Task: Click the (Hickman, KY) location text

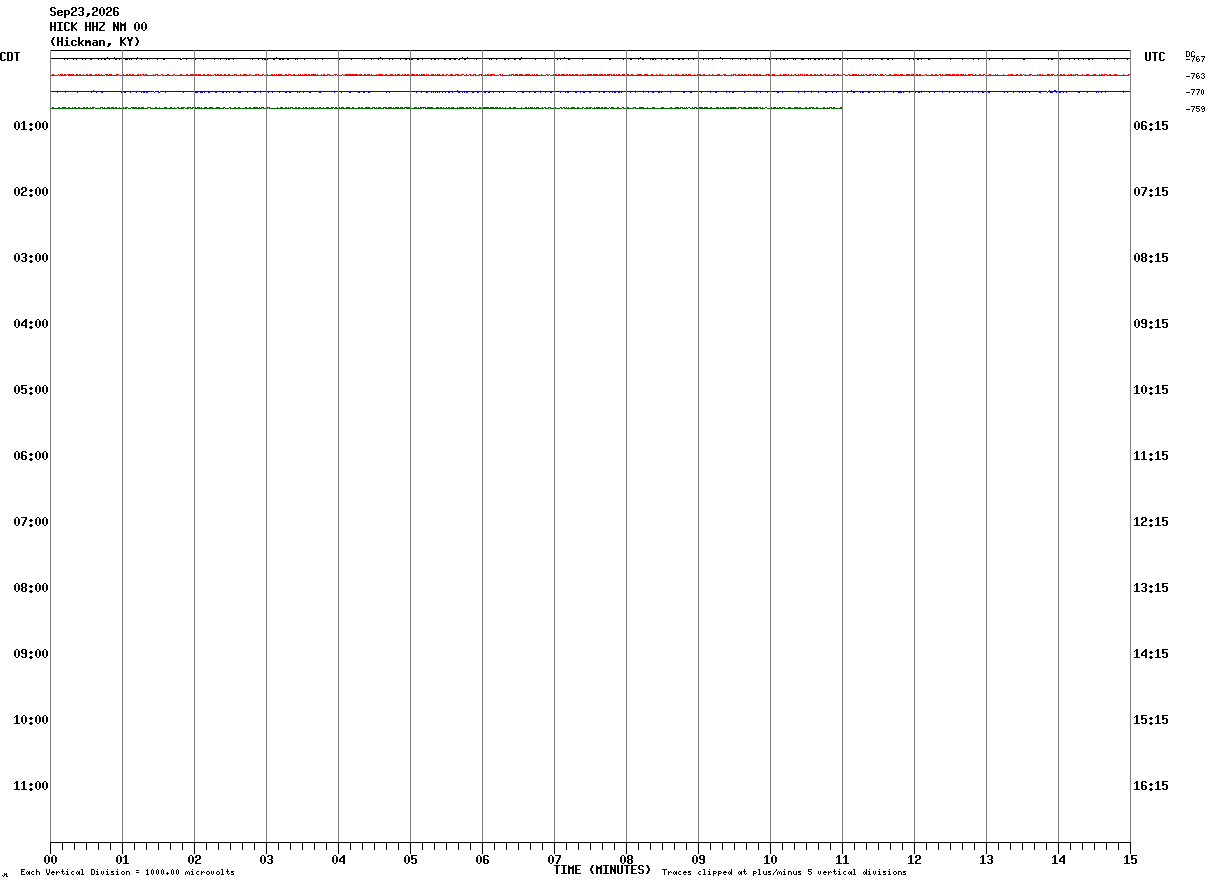Action: pyautogui.click(x=95, y=42)
